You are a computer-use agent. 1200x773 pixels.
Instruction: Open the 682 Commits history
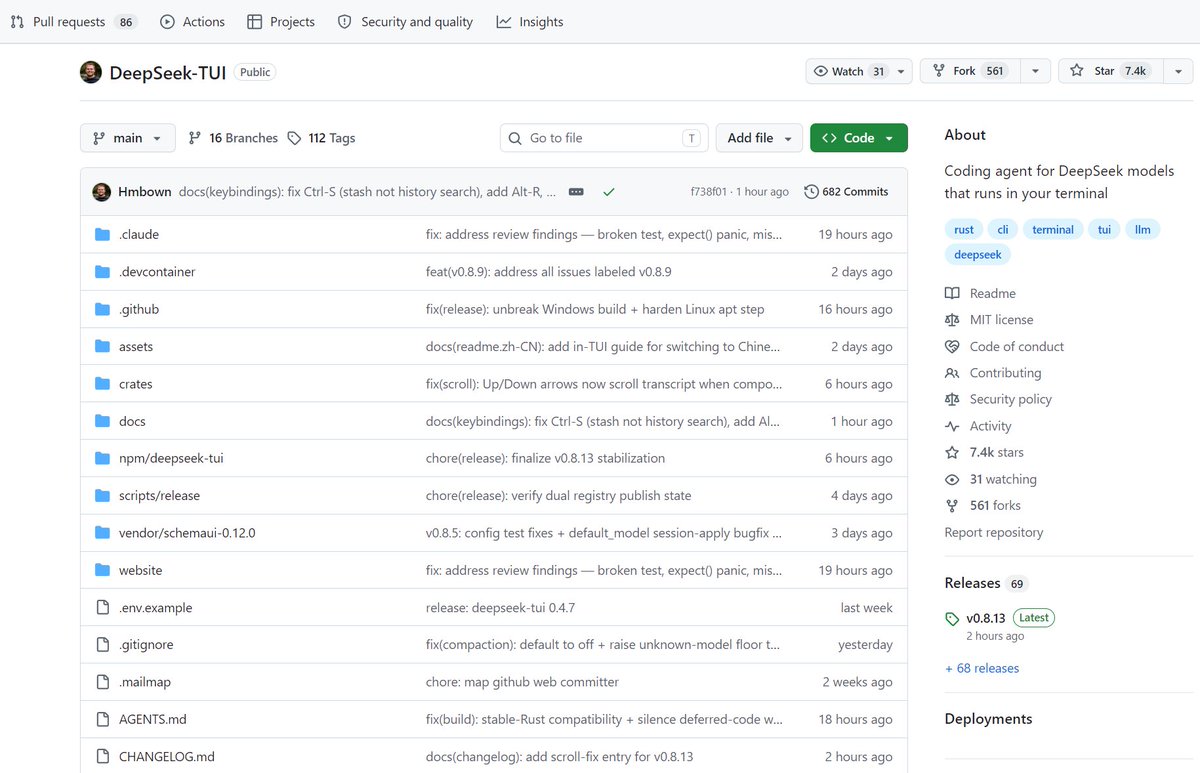[846, 192]
